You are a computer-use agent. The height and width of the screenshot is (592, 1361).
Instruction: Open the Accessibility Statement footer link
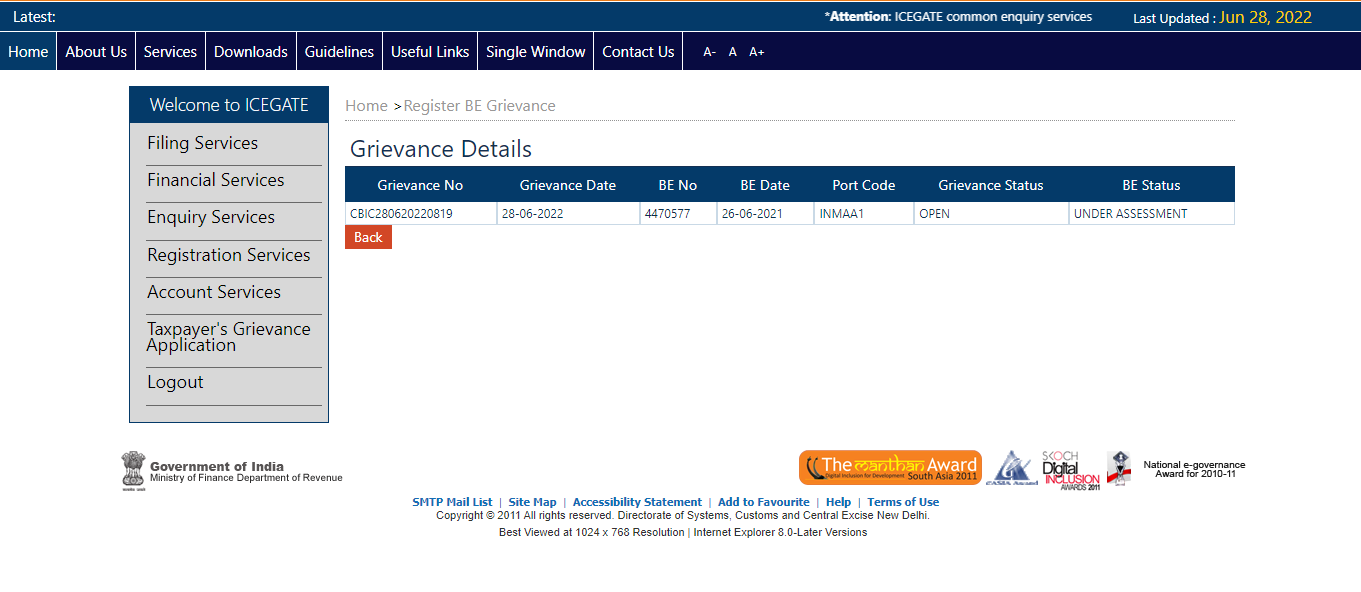click(637, 502)
